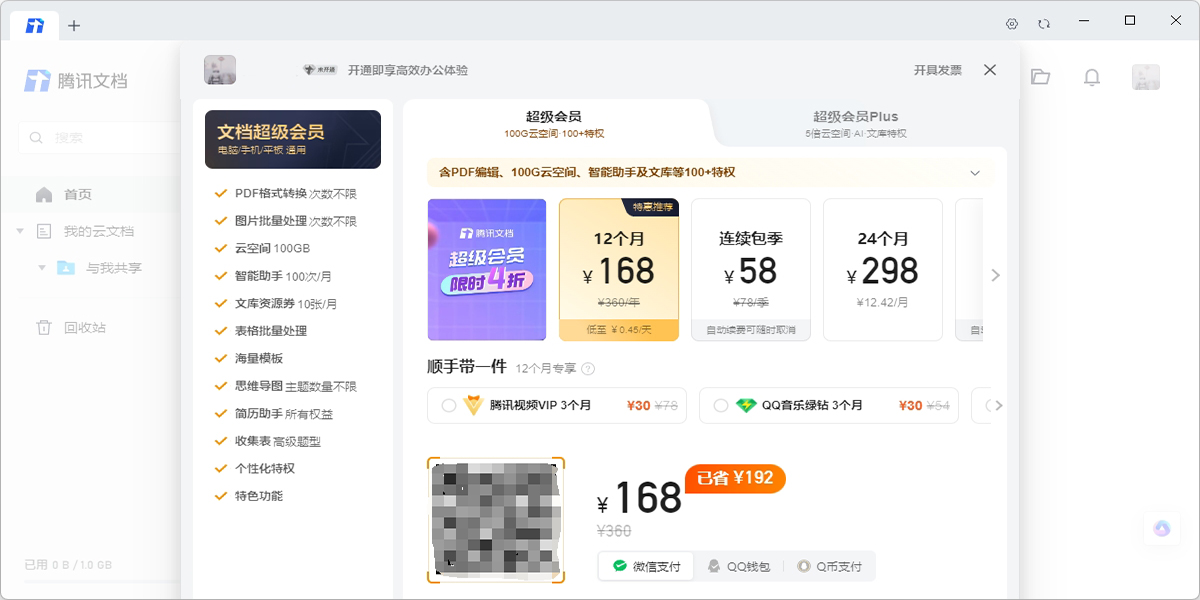
Task: Click the shared folder icon beside 与我共享
Action: [66, 268]
